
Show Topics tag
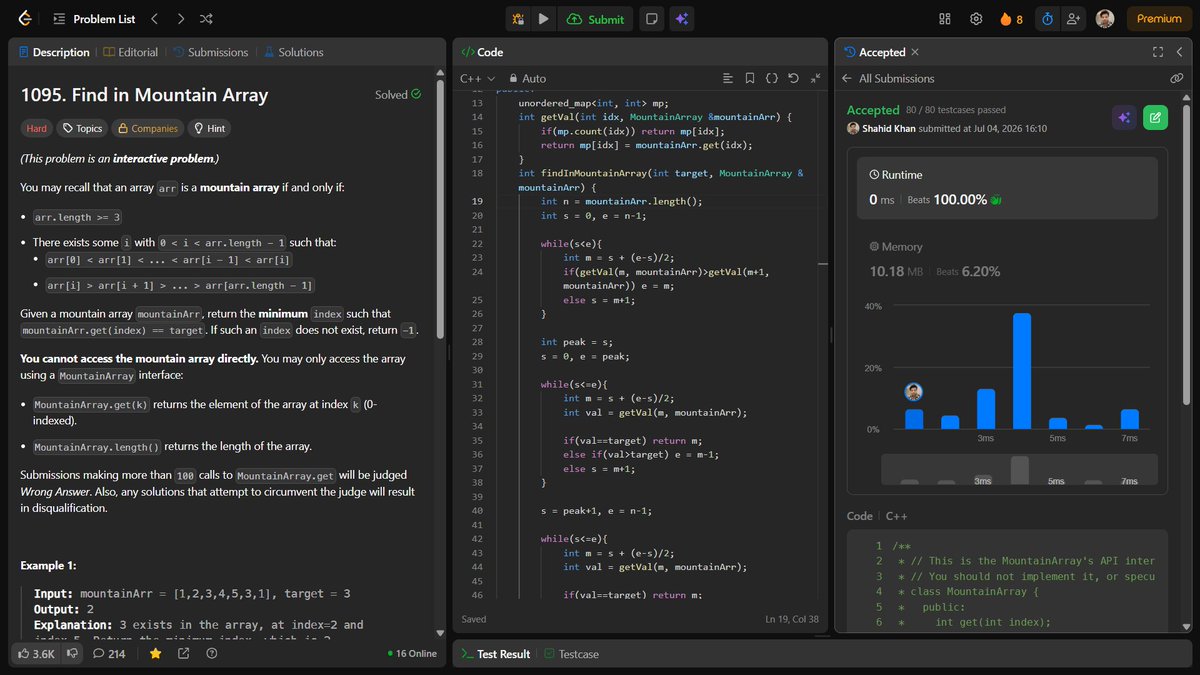[x=82, y=128]
